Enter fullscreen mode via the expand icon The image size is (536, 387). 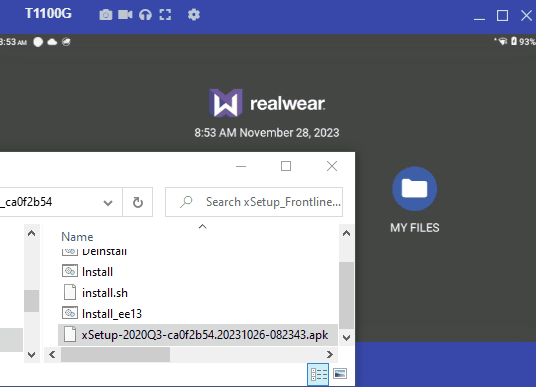pos(165,15)
